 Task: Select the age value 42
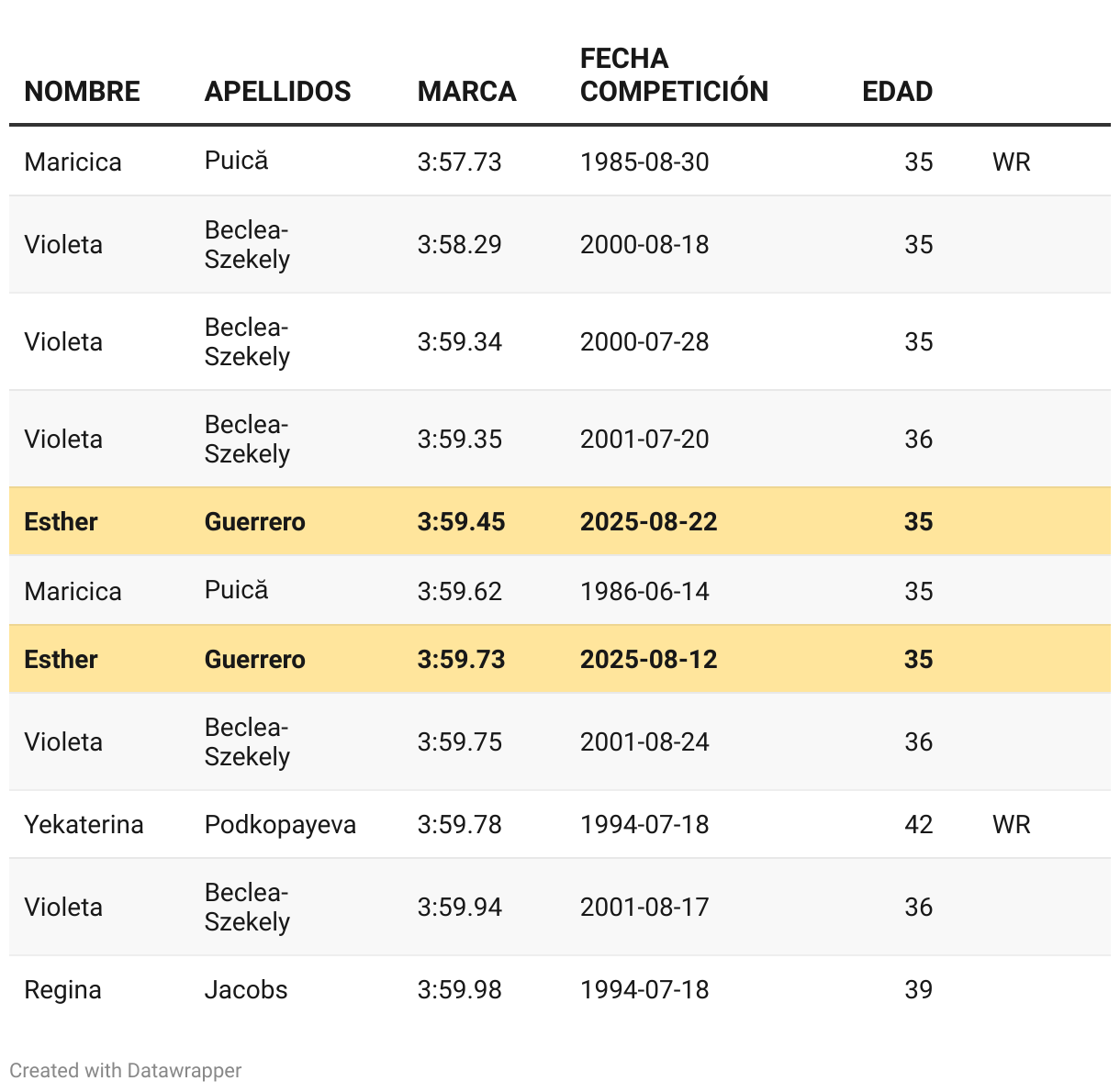pyautogui.click(x=918, y=824)
